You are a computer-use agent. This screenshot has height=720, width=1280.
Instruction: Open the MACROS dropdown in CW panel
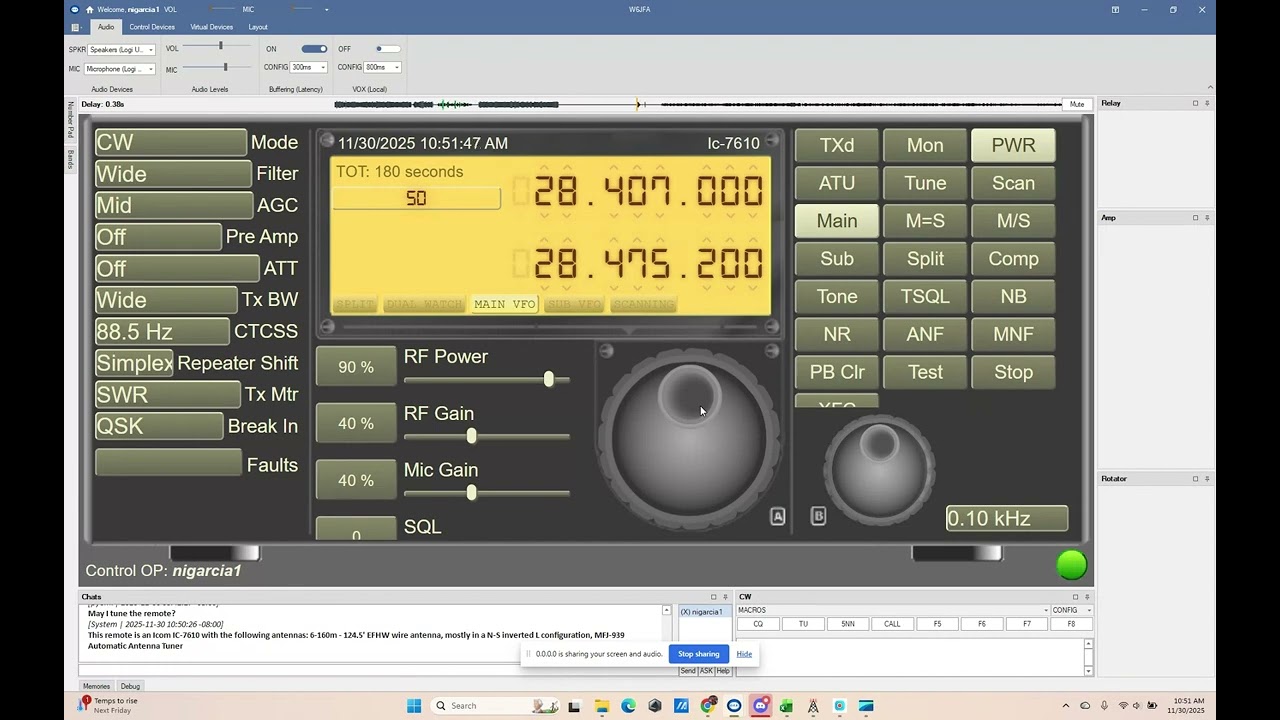[x=893, y=610]
